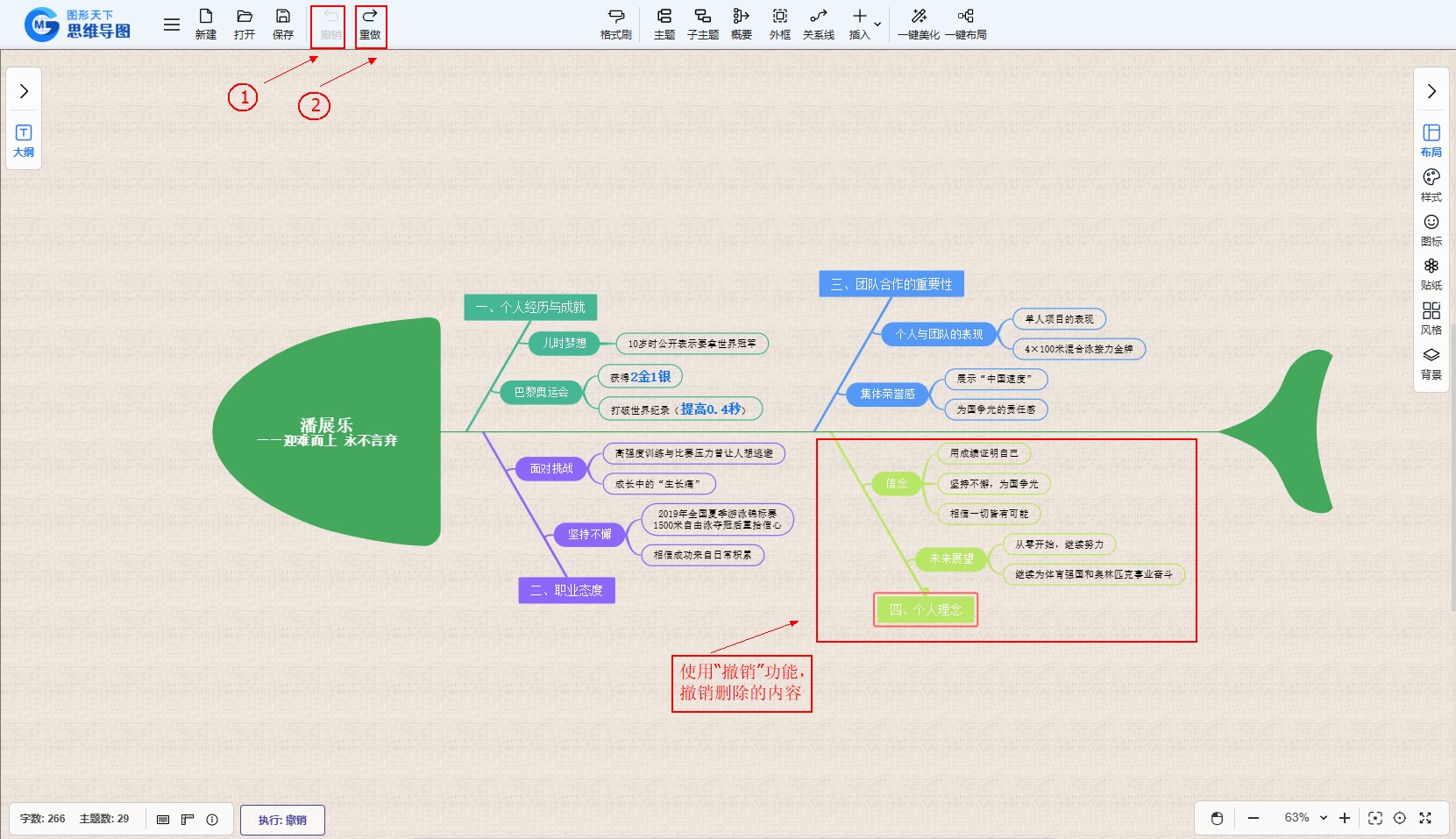Expand the left panel with chevron arrow
Viewport: 1456px width, 839px height.
click(24, 91)
